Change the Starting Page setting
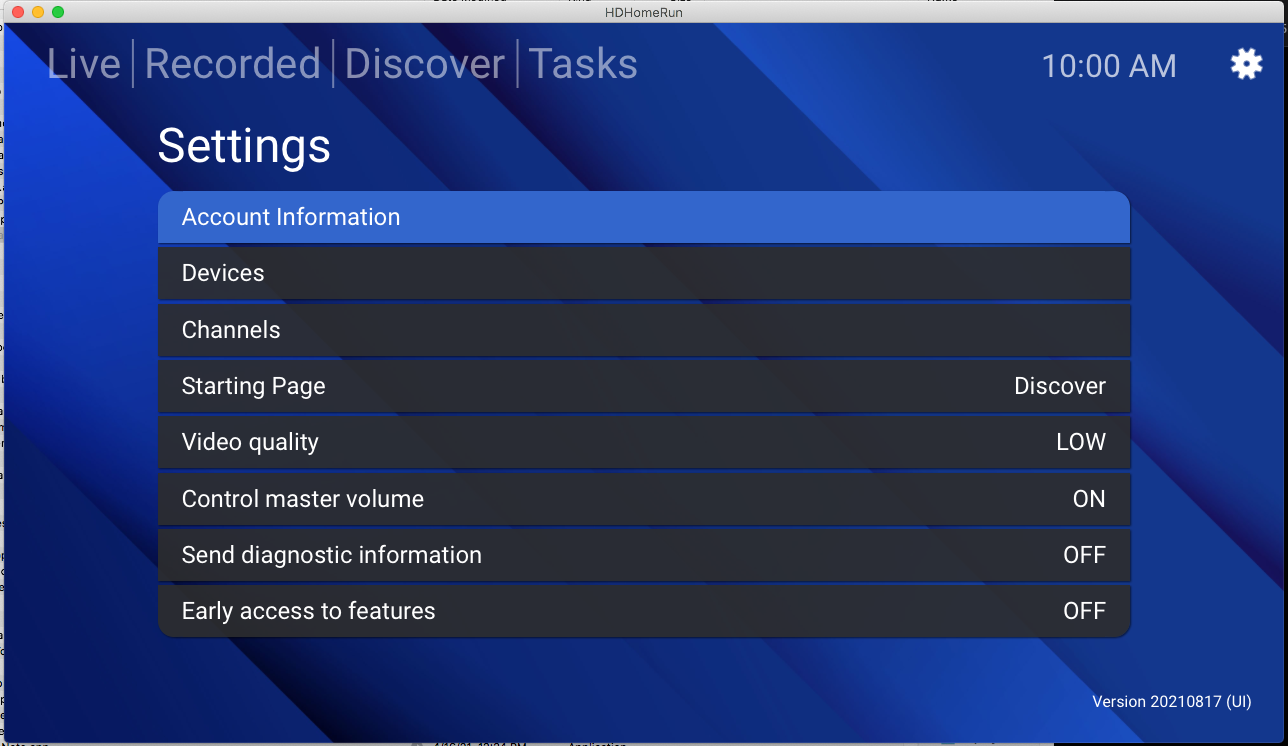Viewport: 1288px width, 746px height. pos(644,386)
